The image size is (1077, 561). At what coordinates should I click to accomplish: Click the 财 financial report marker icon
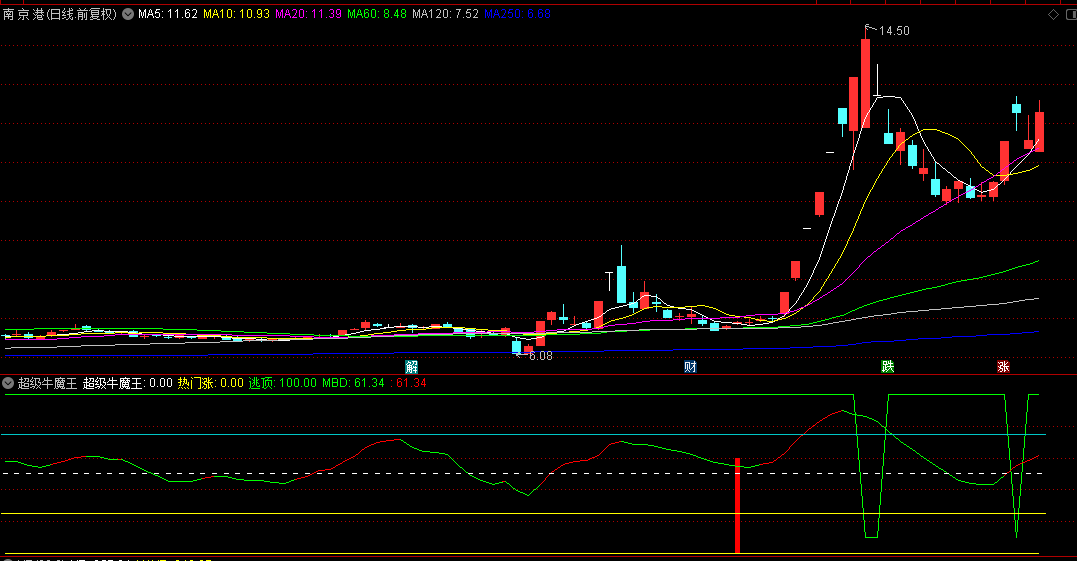(x=690, y=367)
